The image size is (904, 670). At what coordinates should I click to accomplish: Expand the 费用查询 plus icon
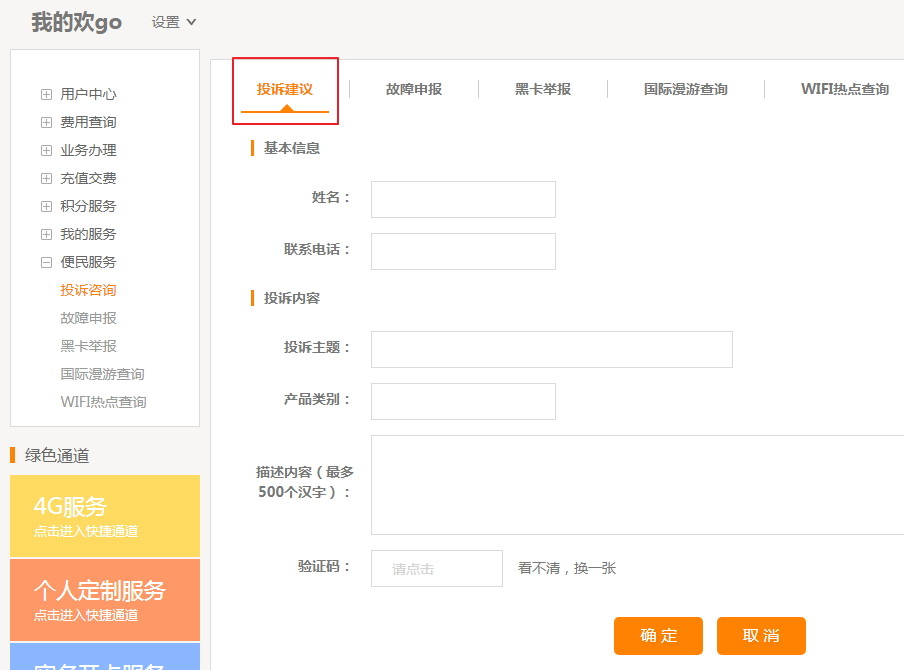(46, 122)
